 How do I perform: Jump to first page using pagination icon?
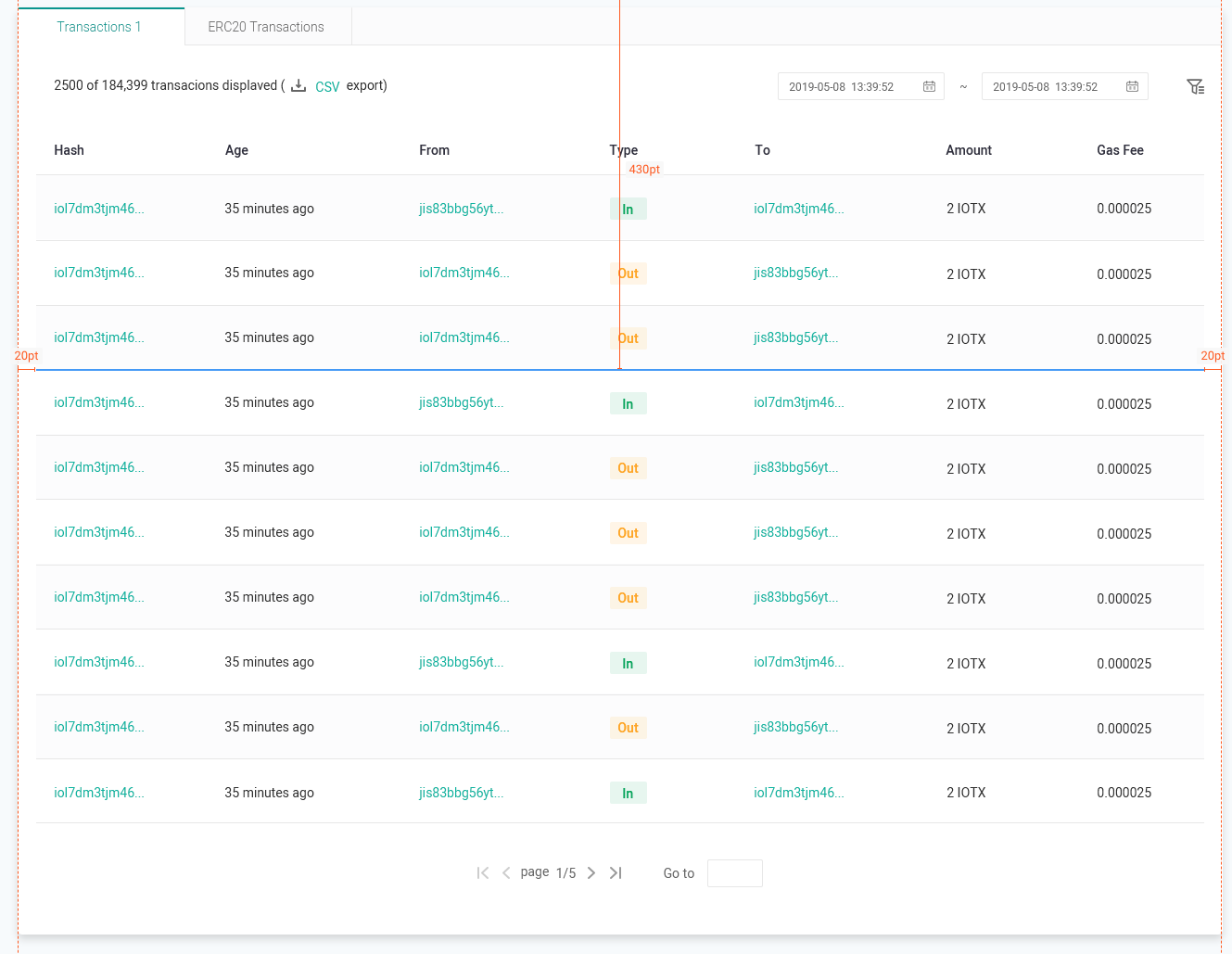[x=482, y=872]
